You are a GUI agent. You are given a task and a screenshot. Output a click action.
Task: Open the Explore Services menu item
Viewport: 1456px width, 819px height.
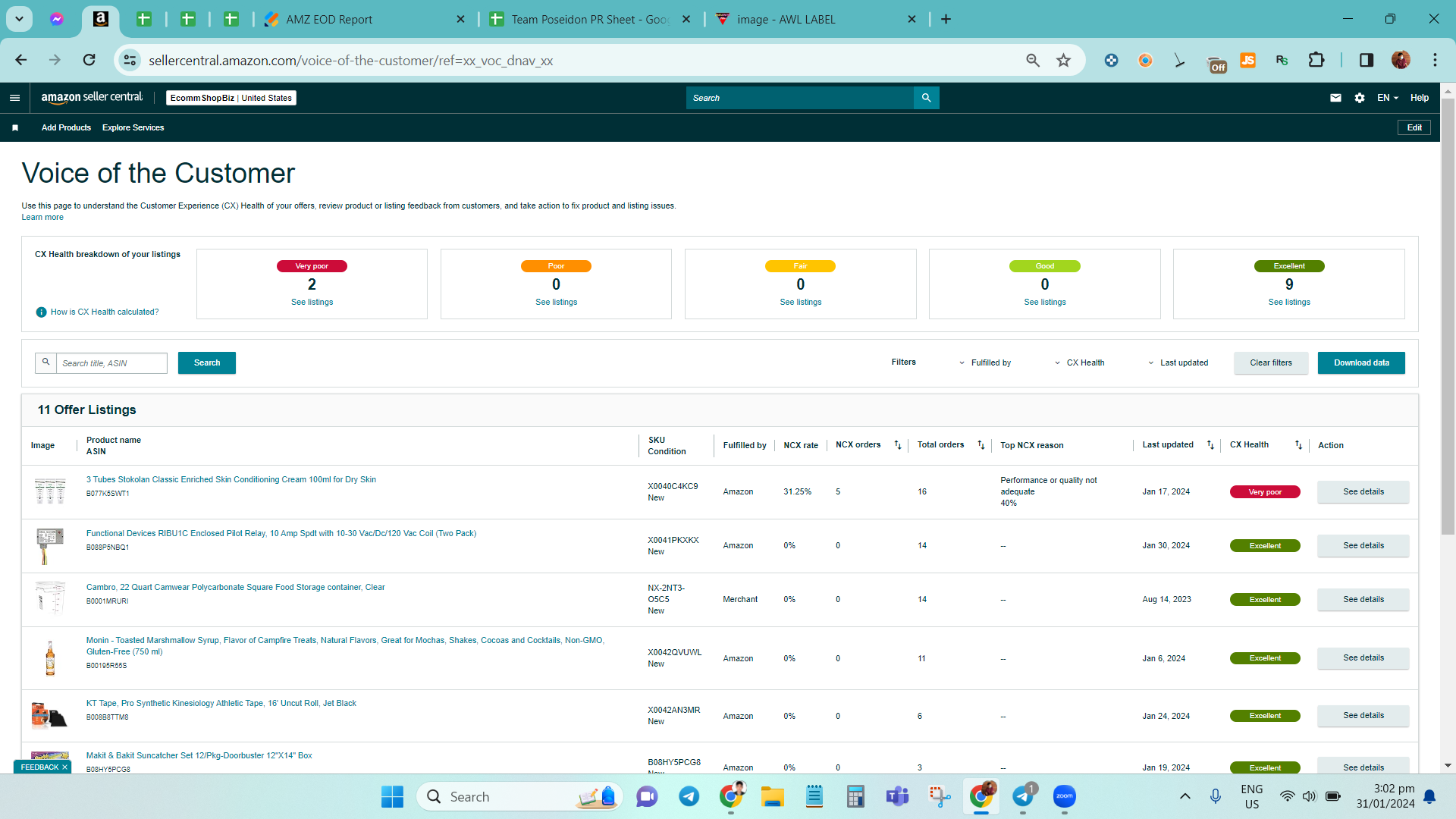tap(133, 127)
